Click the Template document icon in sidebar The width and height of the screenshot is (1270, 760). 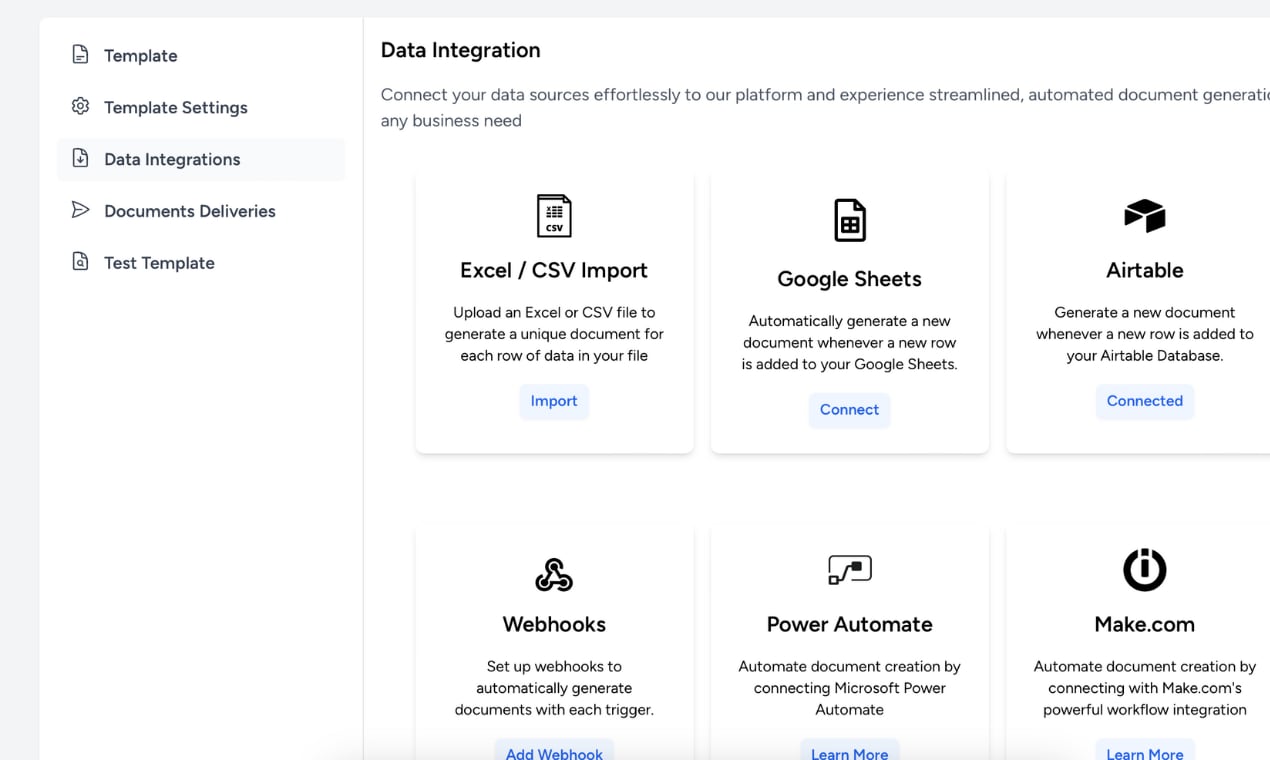pyautogui.click(x=81, y=55)
